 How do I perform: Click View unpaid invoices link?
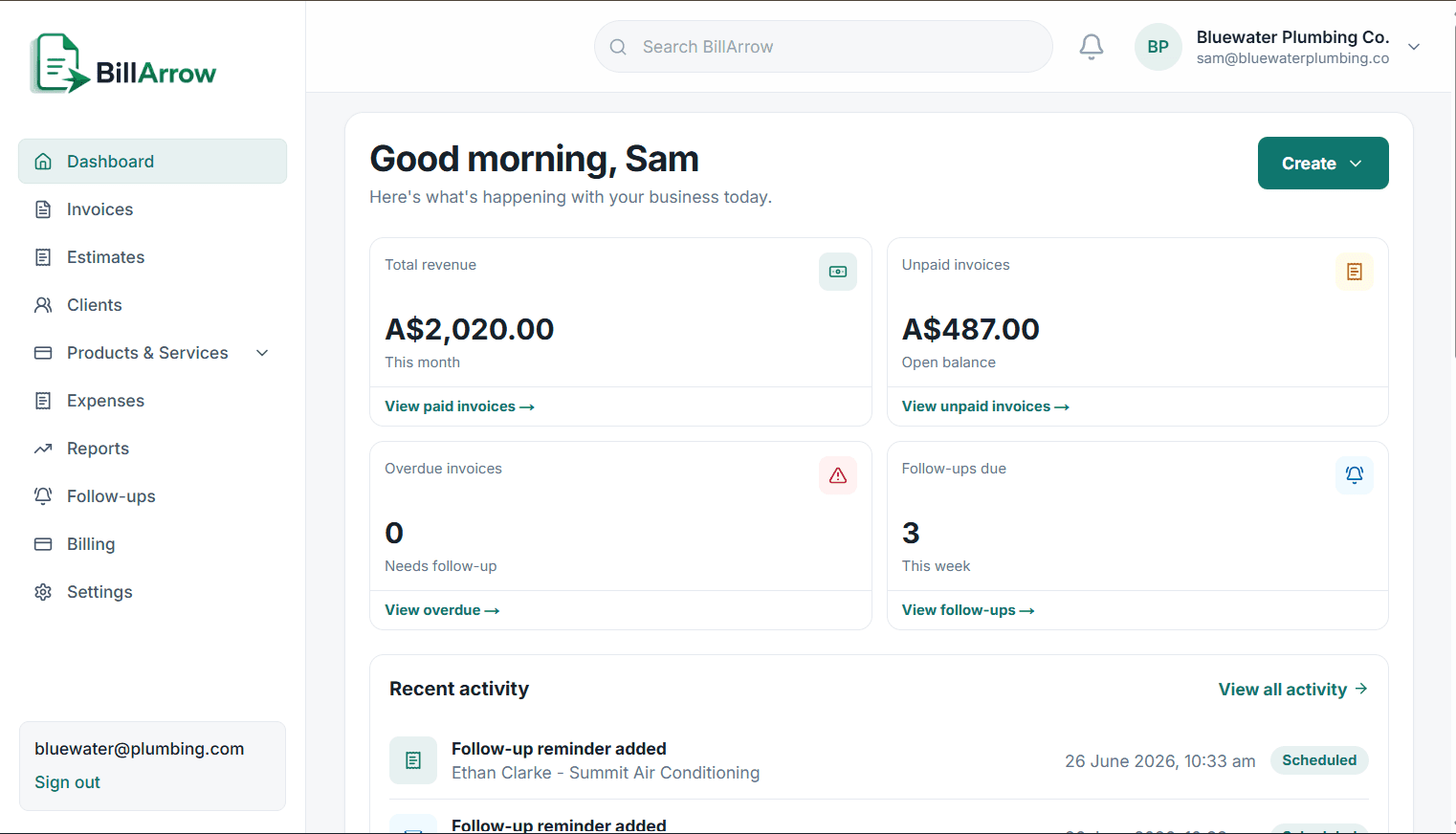click(985, 406)
